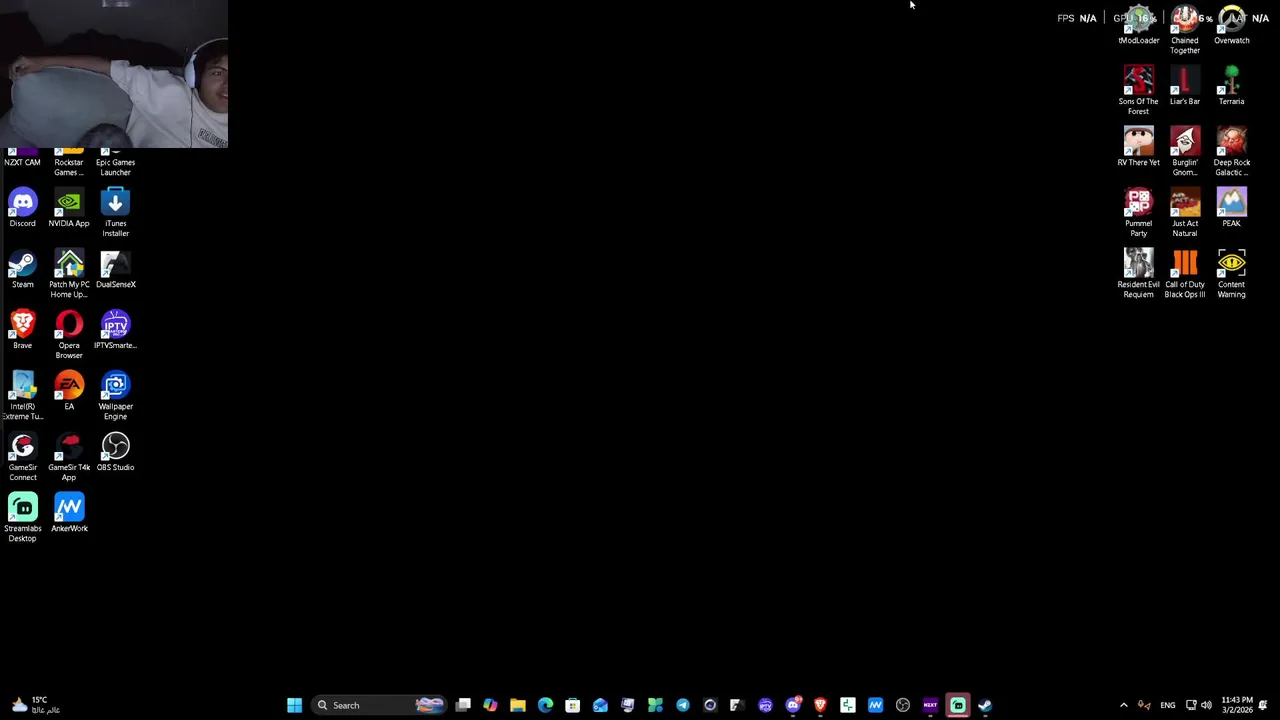Switch to Brave in the taskbar
The height and width of the screenshot is (720, 1280).
[x=820, y=705]
